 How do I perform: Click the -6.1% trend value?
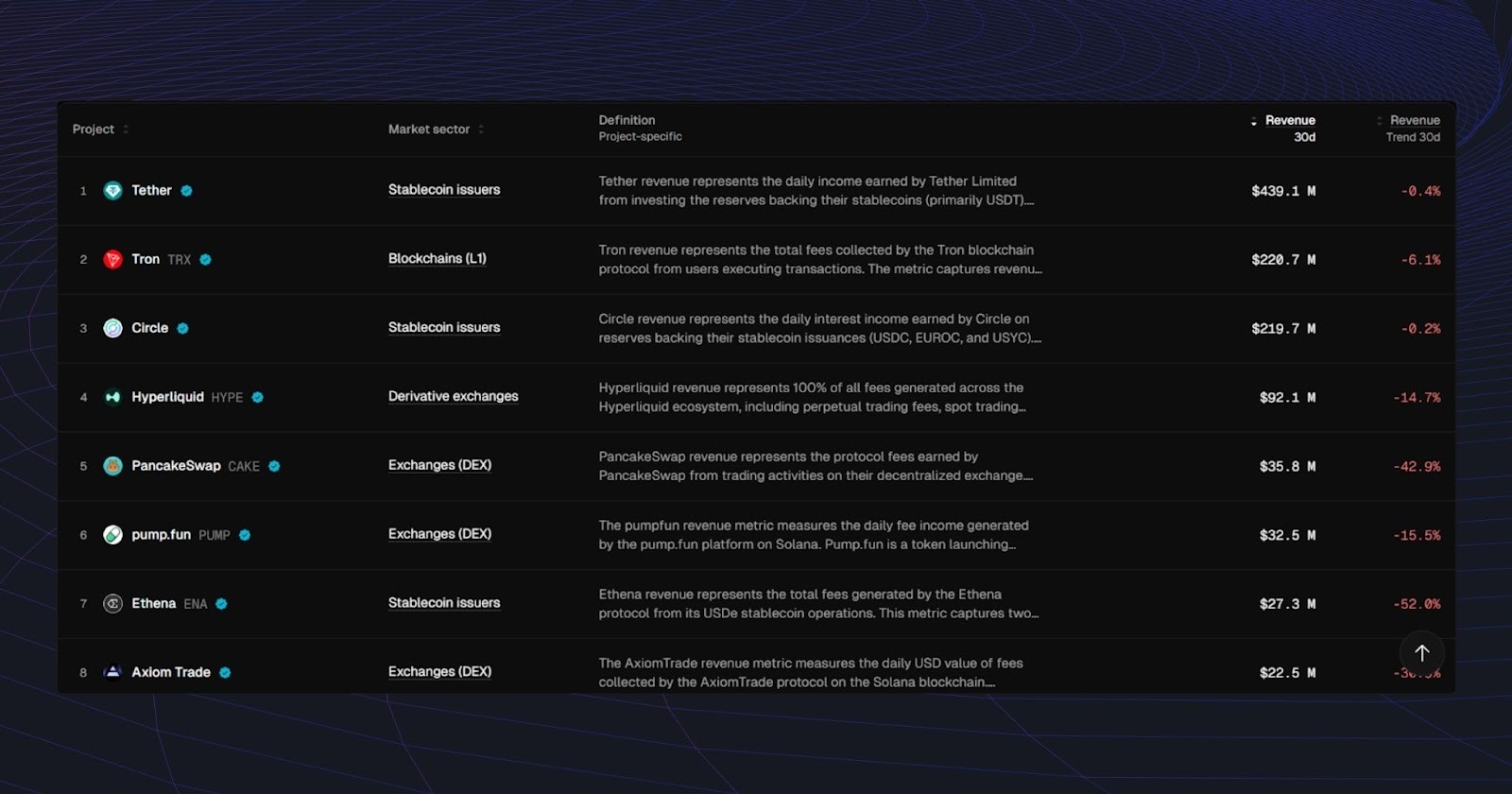(1420, 260)
